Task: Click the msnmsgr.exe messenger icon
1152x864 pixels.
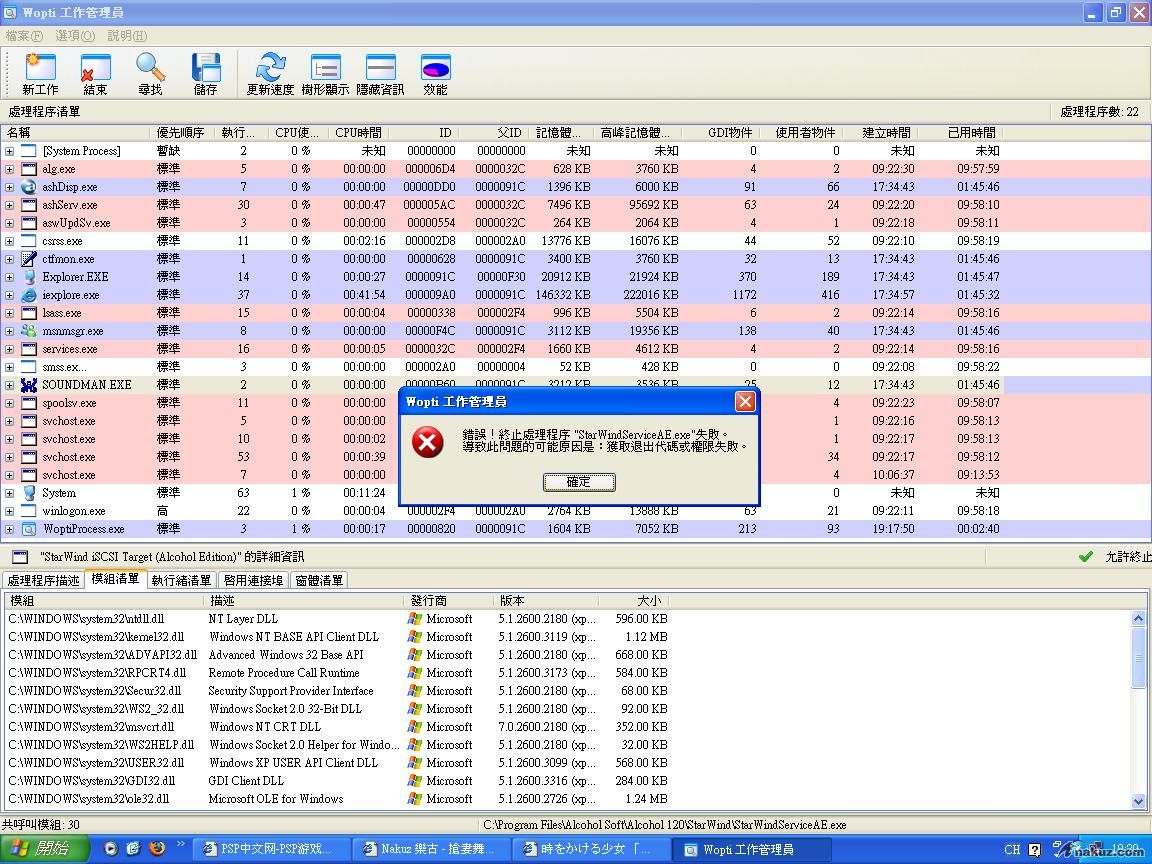Action: pyautogui.click(x=29, y=331)
